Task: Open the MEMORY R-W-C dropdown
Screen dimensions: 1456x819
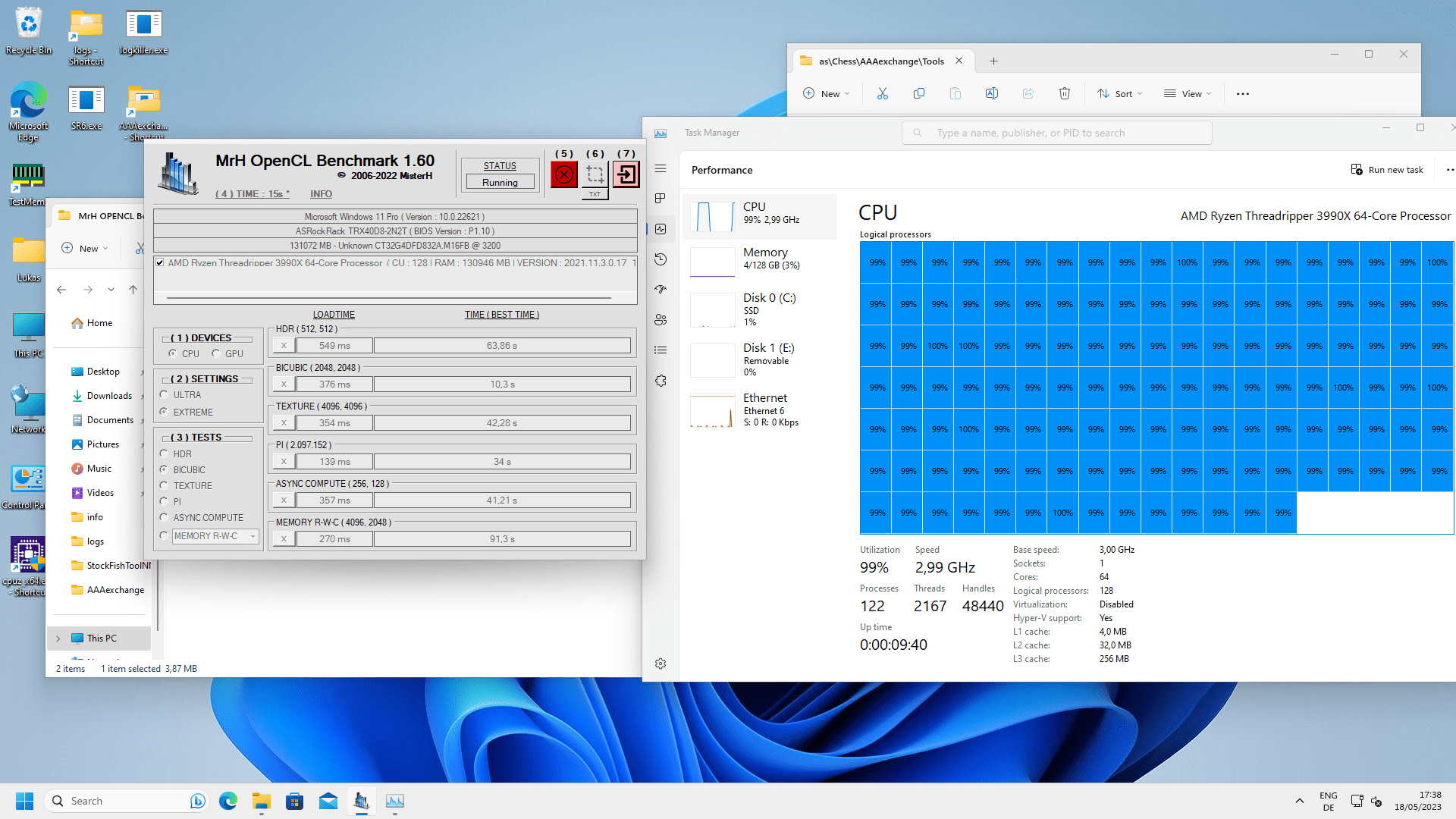Action: click(216, 536)
